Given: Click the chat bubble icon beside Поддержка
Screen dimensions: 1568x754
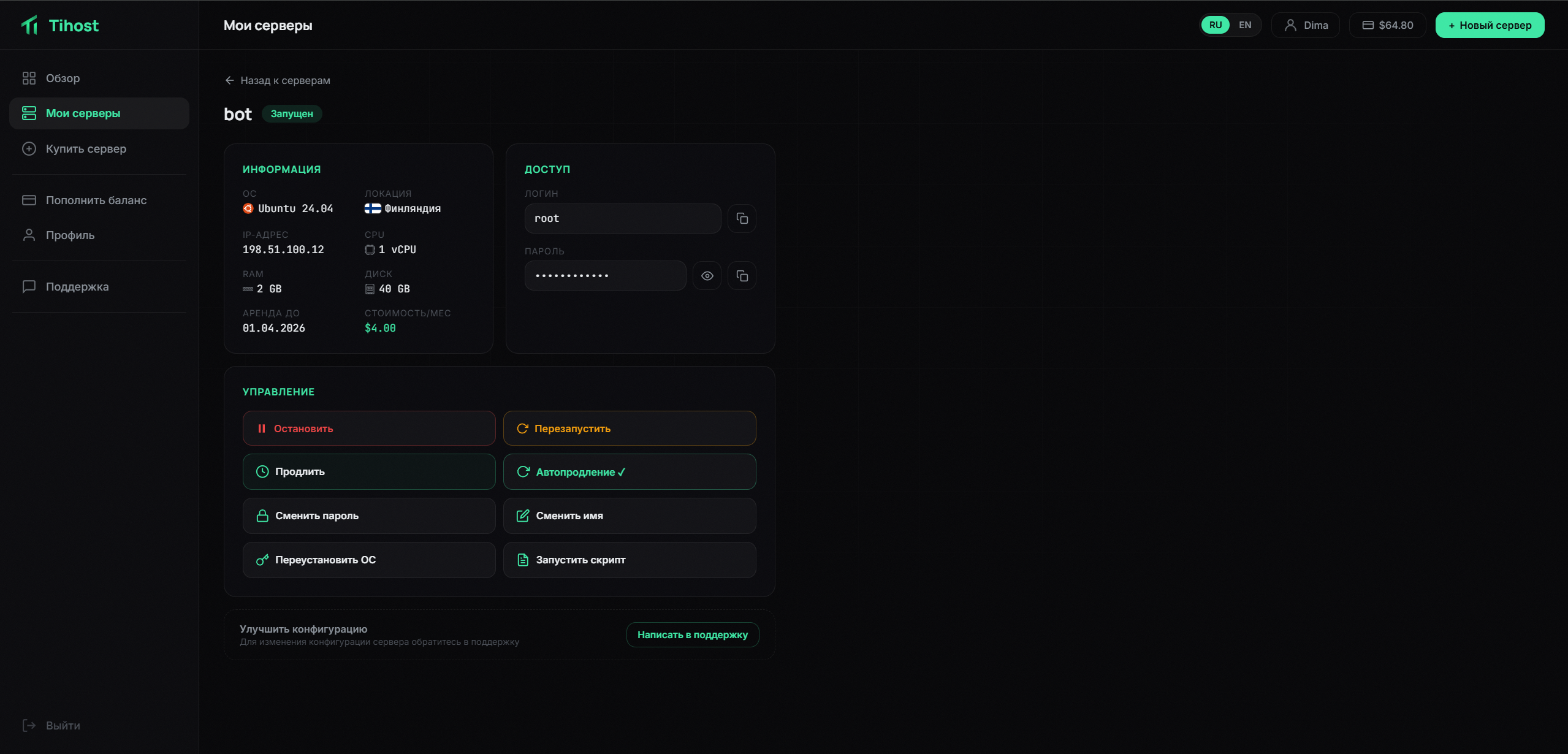Looking at the screenshot, I should (x=29, y=287).
